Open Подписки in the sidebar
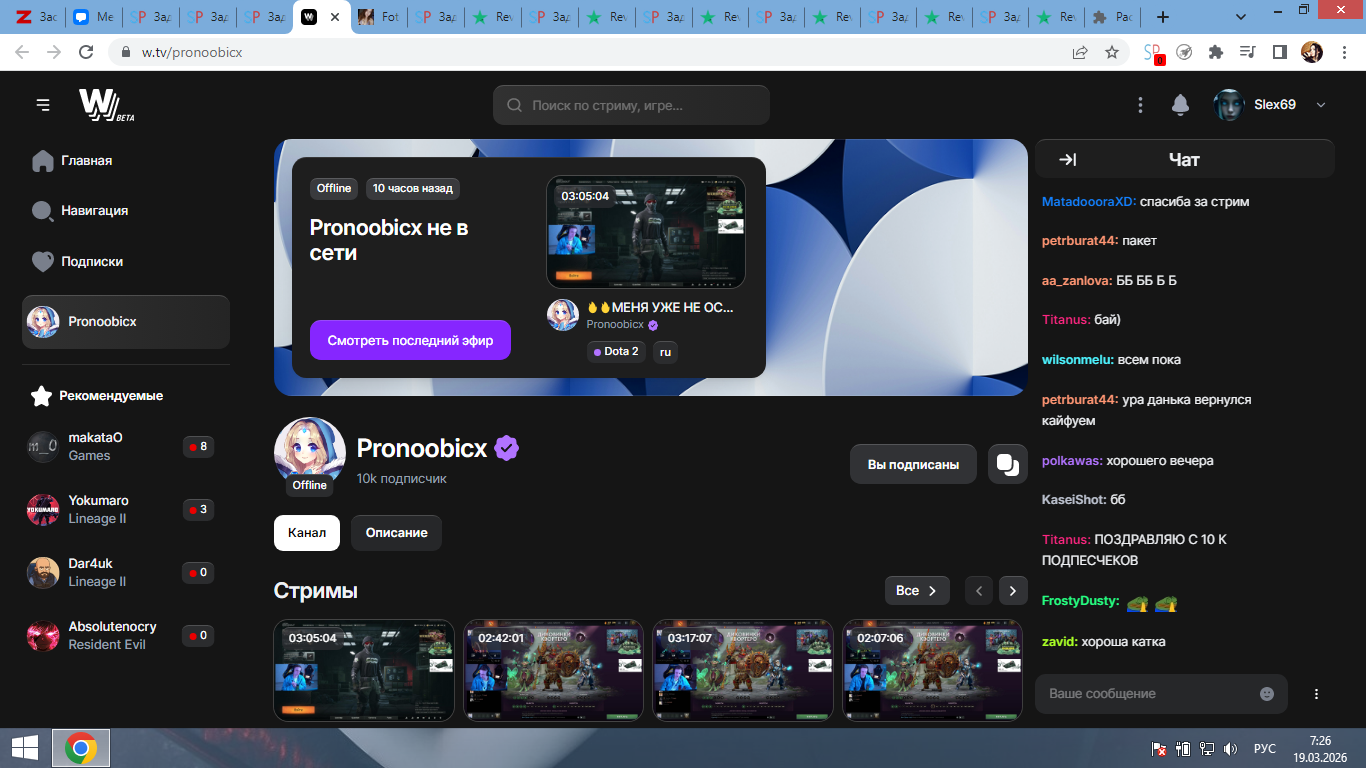Viewport: 1366px width, 768px height. [x=78, y=262]
